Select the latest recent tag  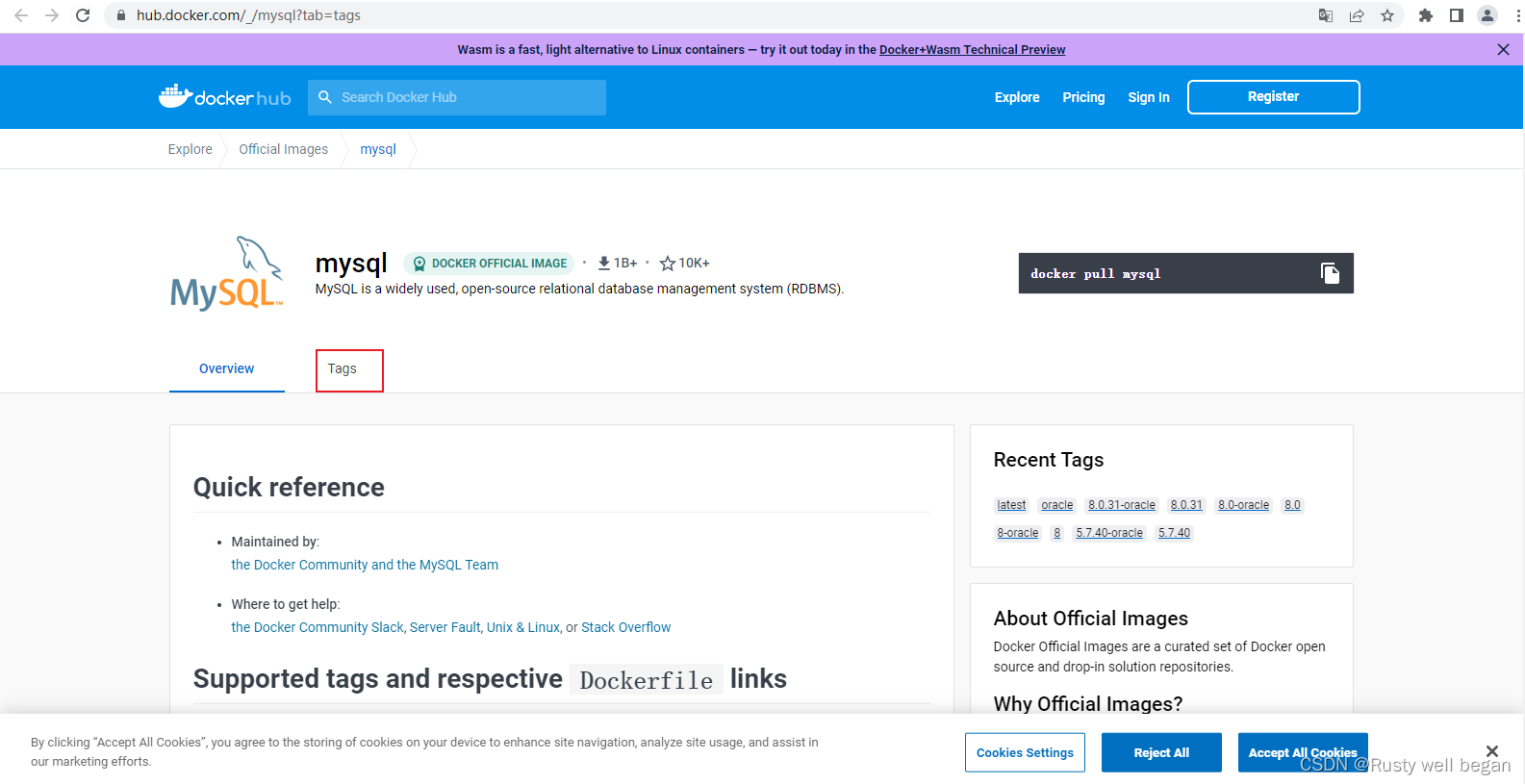(1011, 505)
